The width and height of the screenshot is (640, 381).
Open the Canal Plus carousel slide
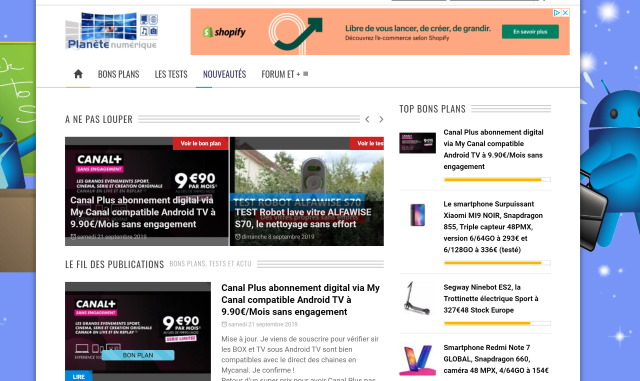click(147, 191)
